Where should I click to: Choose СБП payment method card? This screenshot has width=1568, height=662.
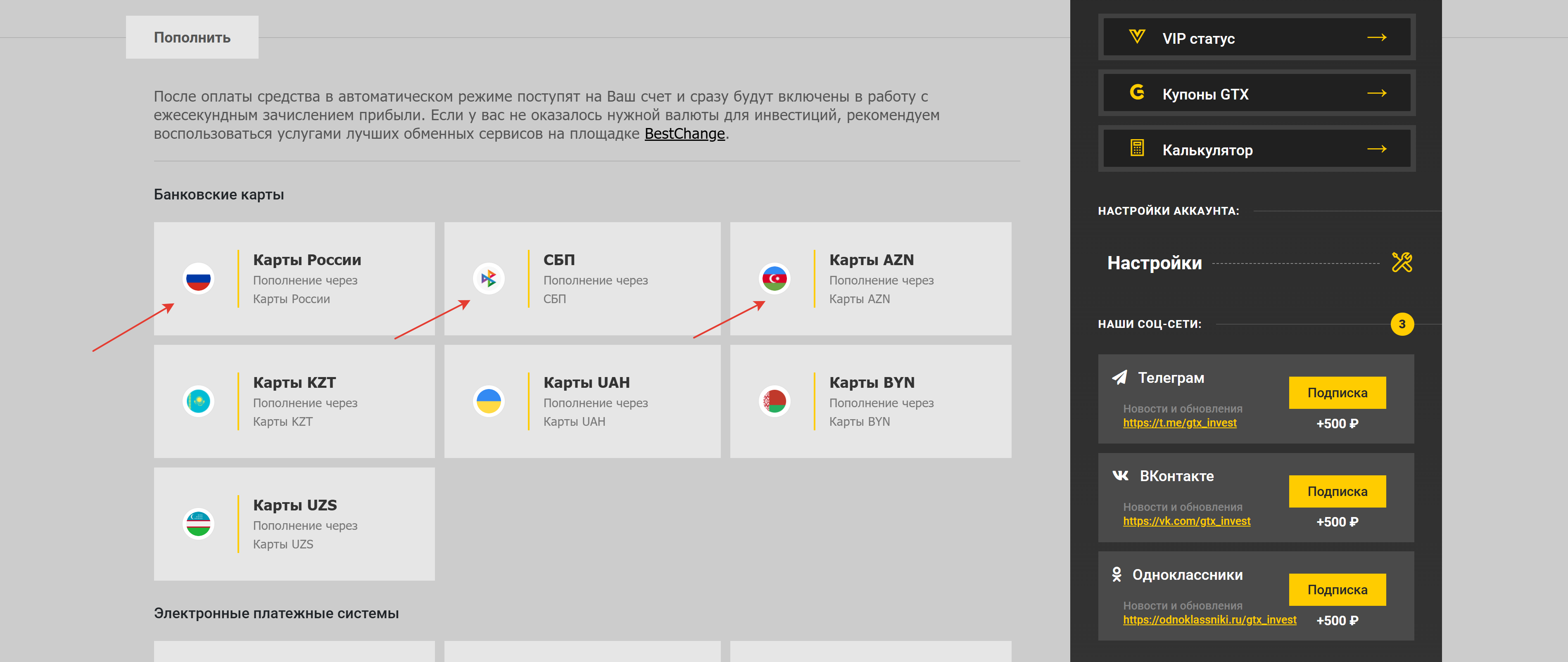[x=582, y=279]
